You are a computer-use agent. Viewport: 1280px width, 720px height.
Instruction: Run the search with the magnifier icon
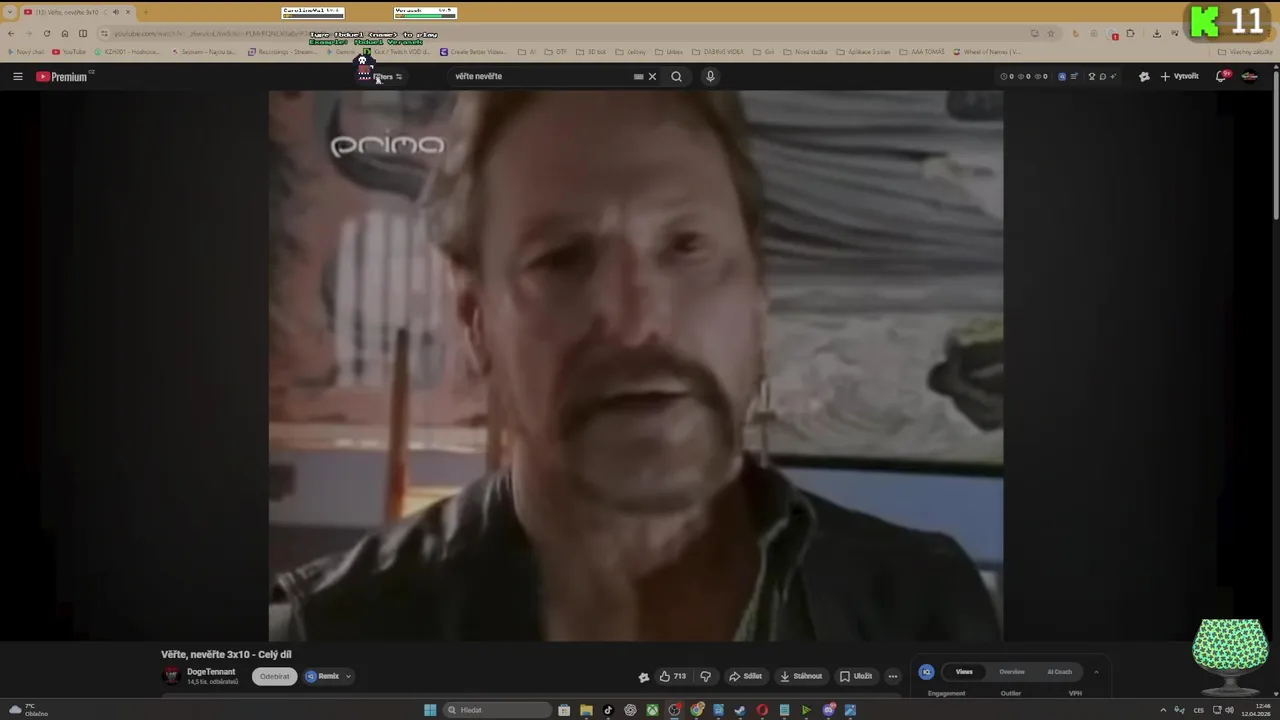click(676, 76)
